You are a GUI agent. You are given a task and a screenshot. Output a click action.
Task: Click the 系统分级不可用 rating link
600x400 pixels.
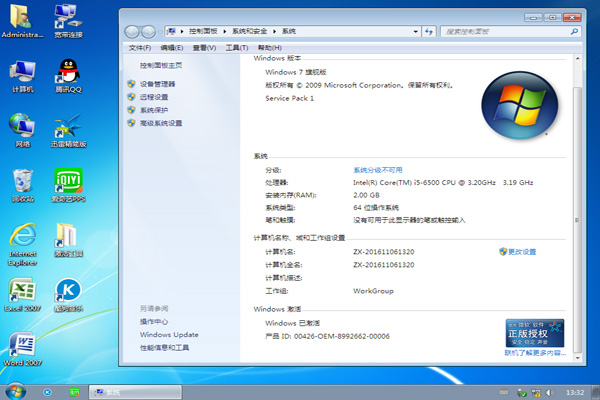coord(378,171)
